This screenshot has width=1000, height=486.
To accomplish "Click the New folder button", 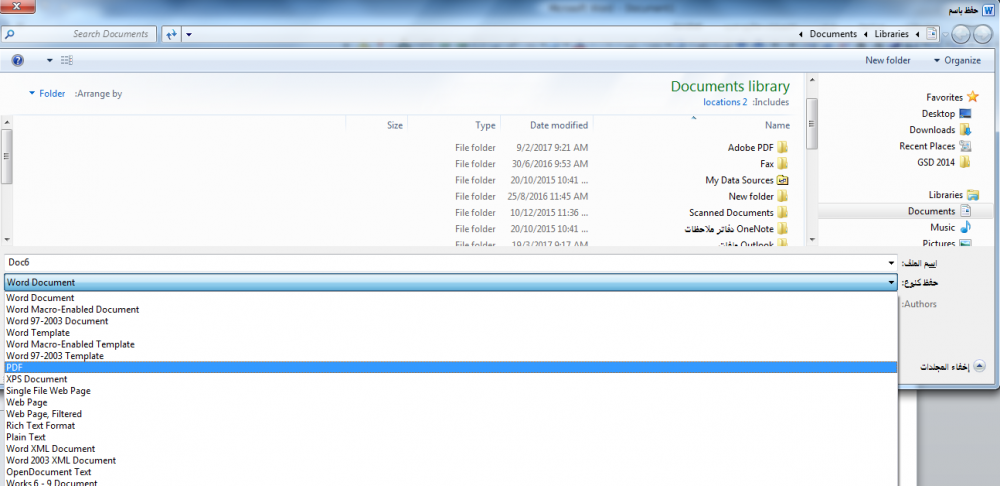I will coord(888,61).
